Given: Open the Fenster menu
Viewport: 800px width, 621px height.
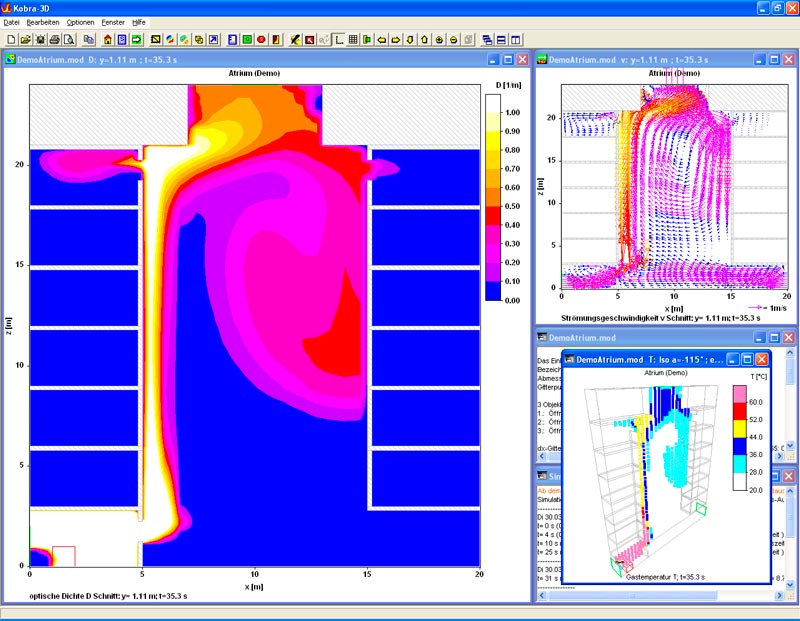Looking at the screenshot, I should click(113, 22).
